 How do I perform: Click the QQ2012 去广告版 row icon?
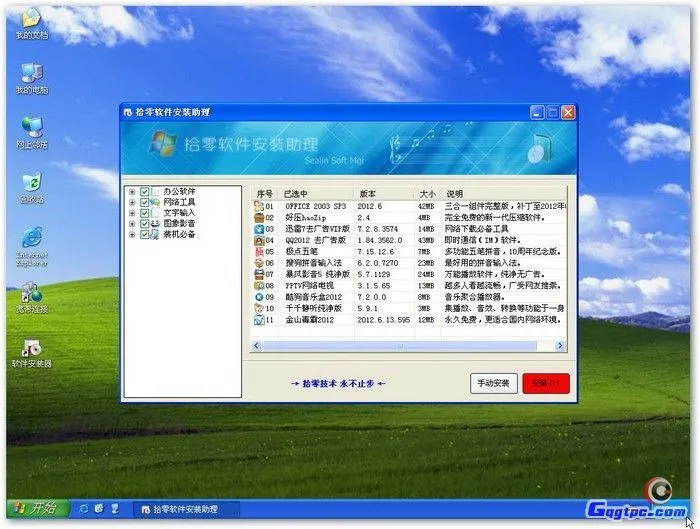(x=259, y=240)
